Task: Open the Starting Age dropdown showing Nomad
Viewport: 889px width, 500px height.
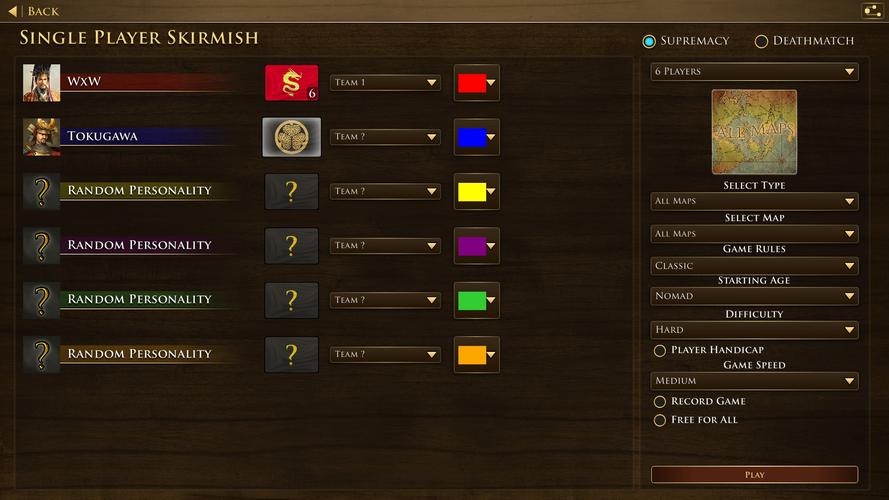Action: pos(754,296)
